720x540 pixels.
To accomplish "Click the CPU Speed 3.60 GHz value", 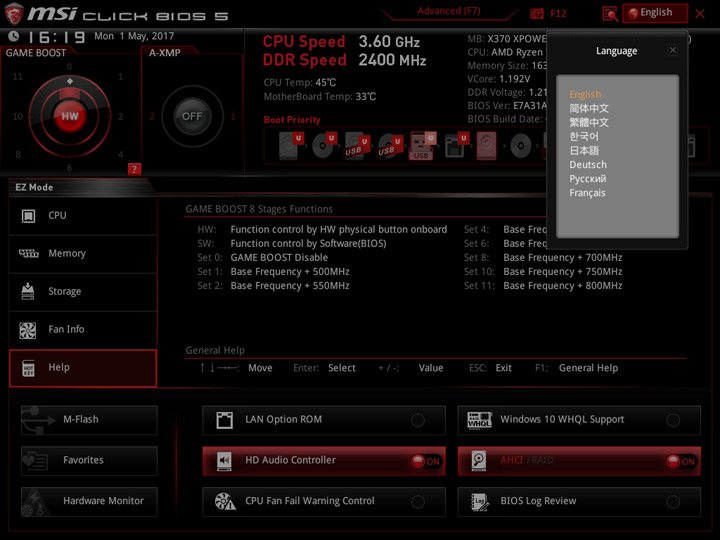I will click(x=389, y=42).
